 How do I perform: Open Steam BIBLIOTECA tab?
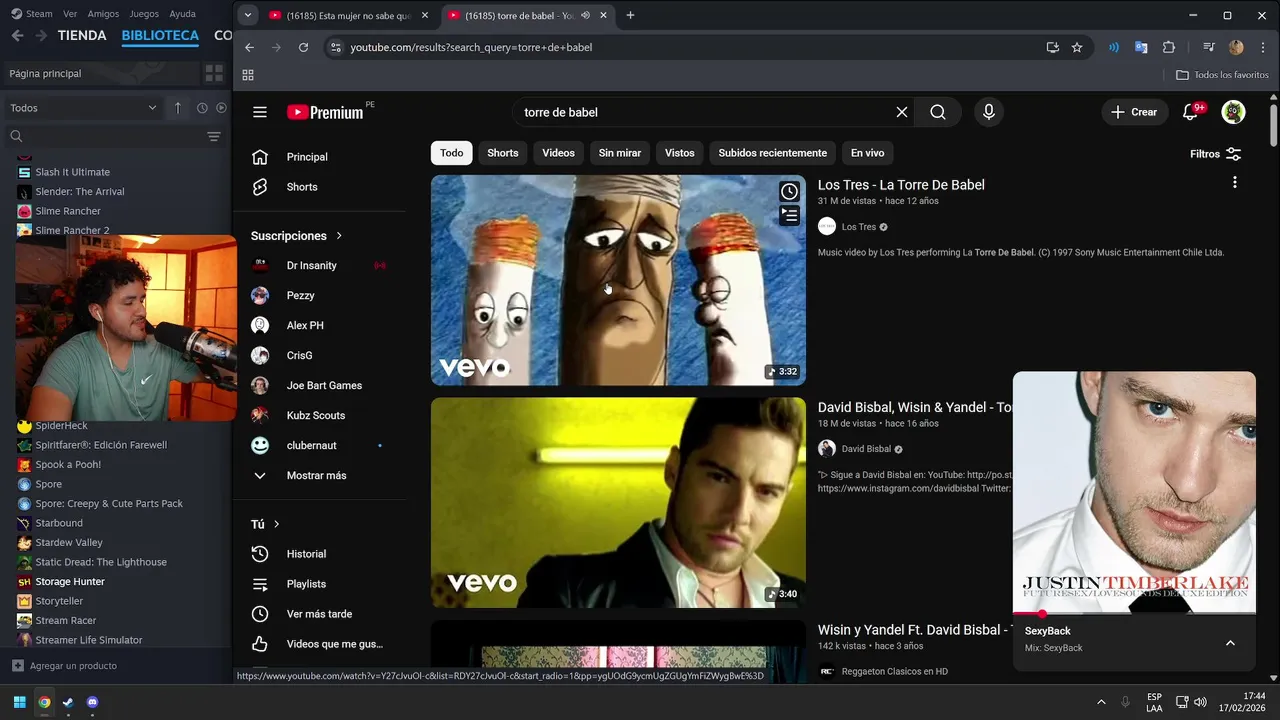(x=160, y=35)
